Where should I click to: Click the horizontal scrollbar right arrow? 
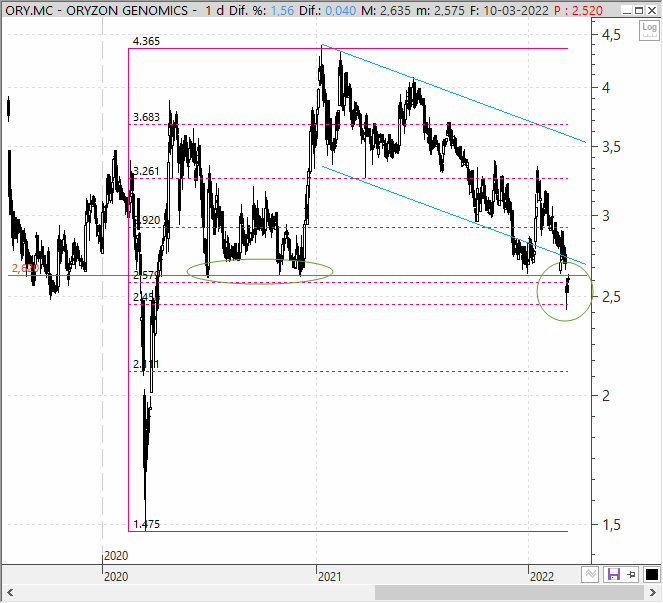[x=653, y=592]
